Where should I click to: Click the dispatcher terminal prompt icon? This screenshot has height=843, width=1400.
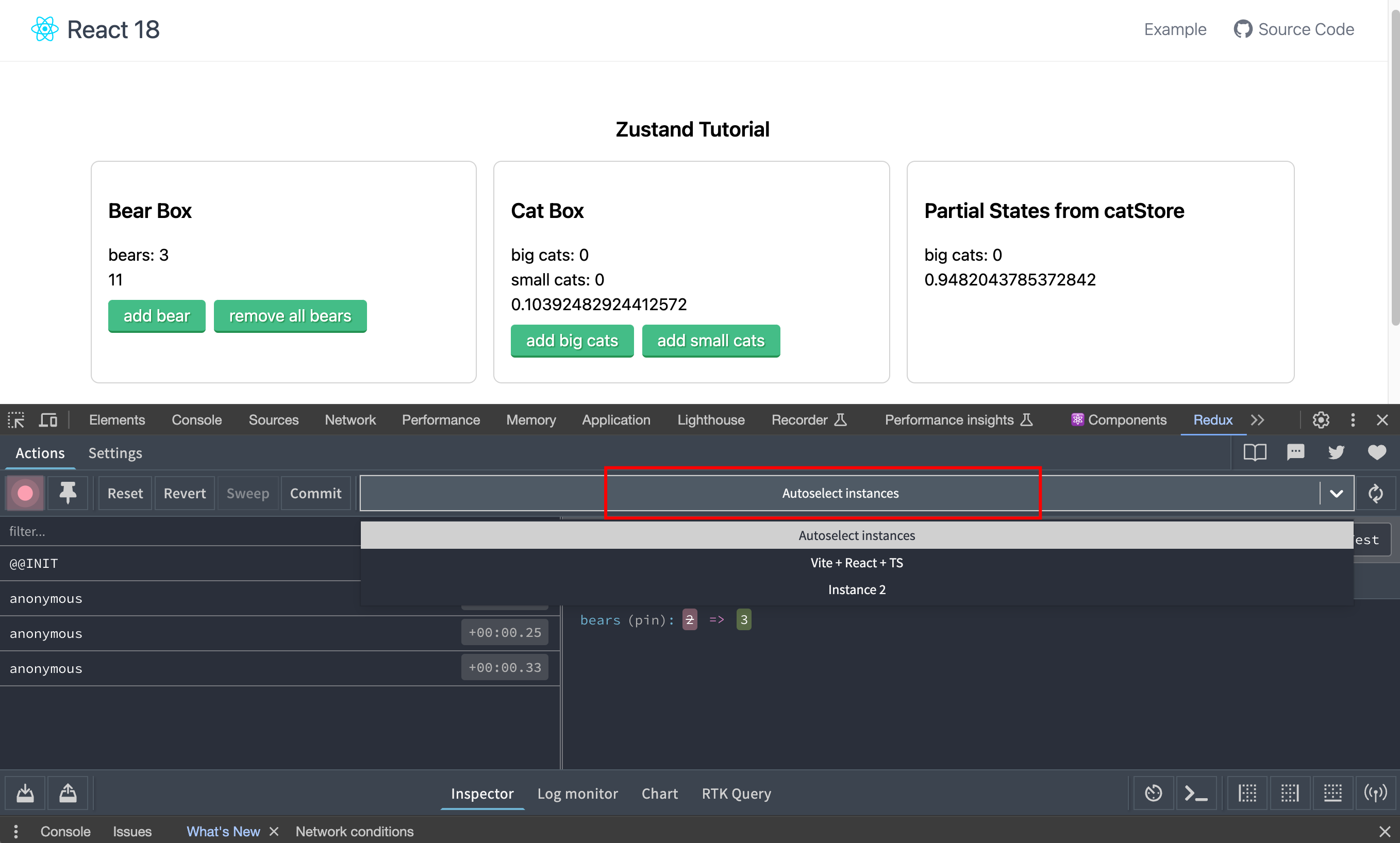tap(1195, 793)
